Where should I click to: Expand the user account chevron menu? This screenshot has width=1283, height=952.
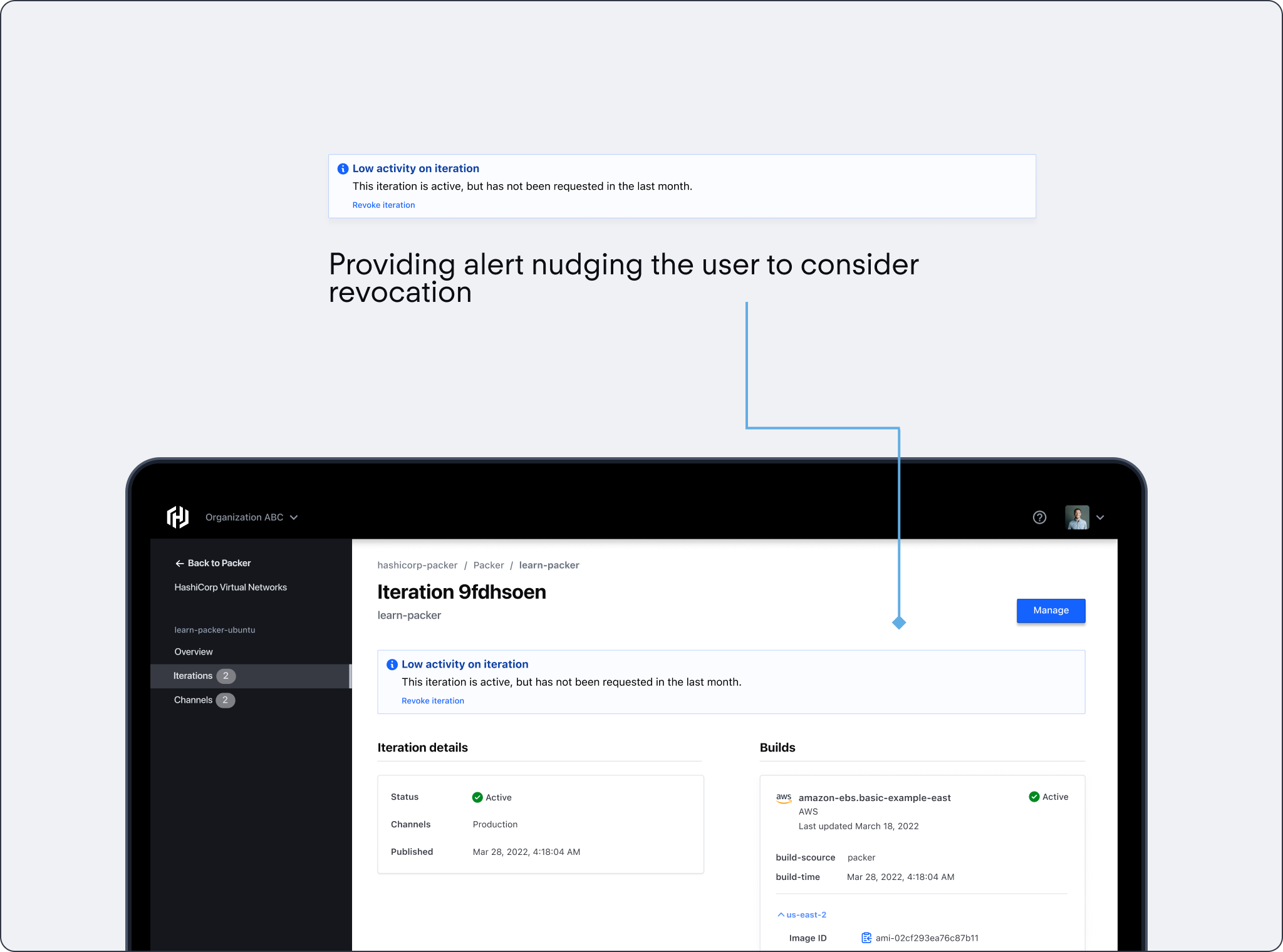1100,517
